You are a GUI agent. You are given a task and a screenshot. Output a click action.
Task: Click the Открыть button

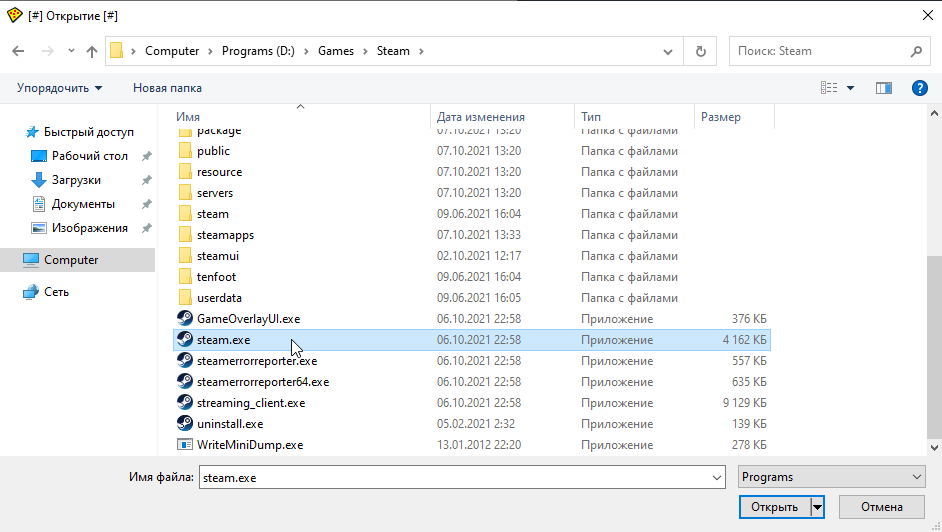click(x=774, y=507)
